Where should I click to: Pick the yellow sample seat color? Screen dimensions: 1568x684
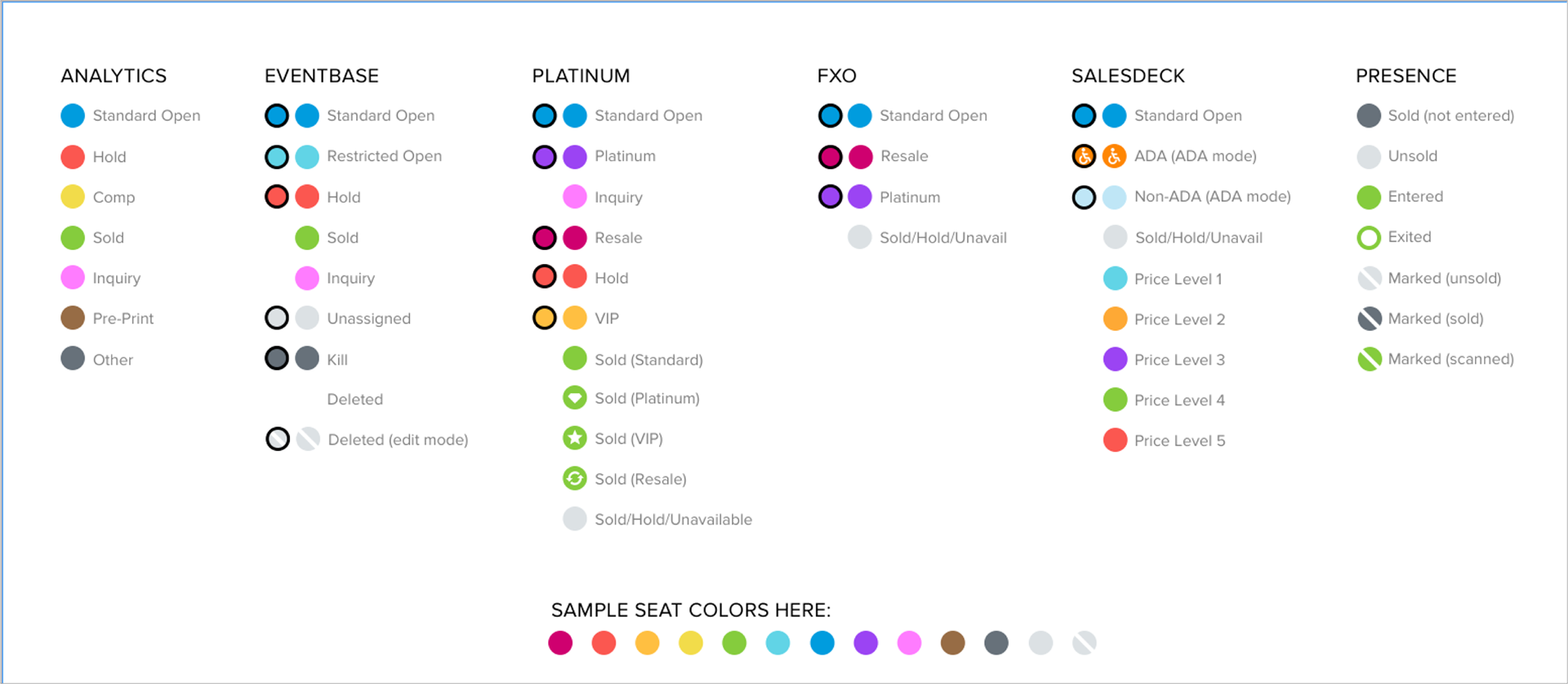pos(691,643)
